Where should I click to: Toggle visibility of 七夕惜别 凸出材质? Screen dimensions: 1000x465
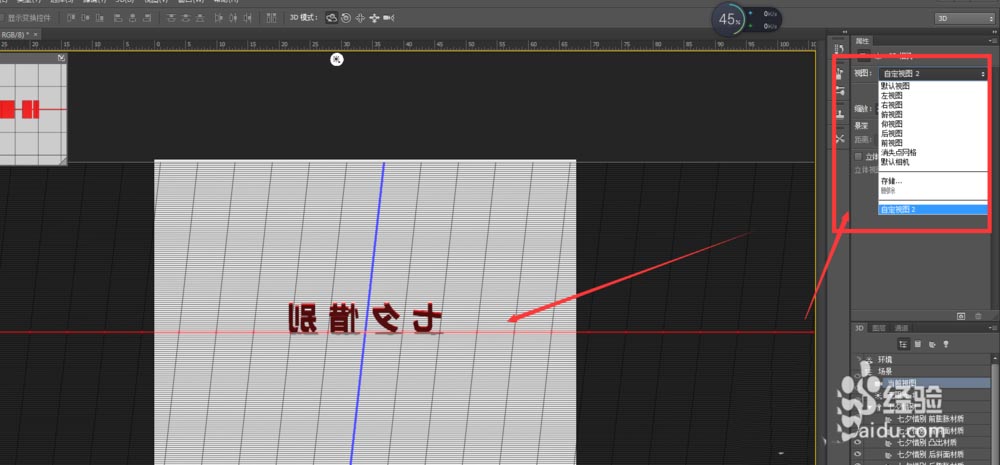click(x=858, y=442)
